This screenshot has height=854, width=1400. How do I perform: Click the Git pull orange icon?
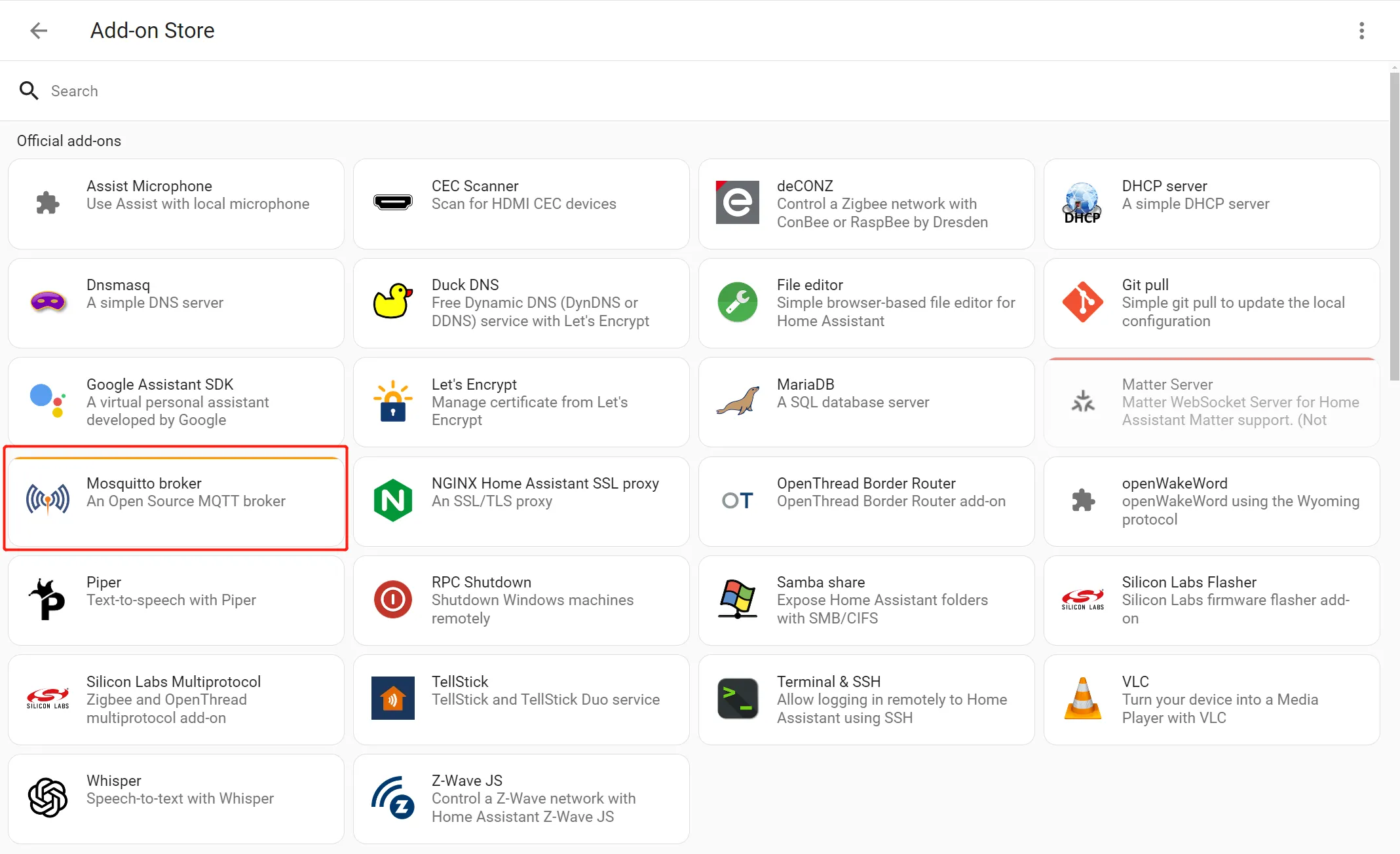tap(1082, 302)
